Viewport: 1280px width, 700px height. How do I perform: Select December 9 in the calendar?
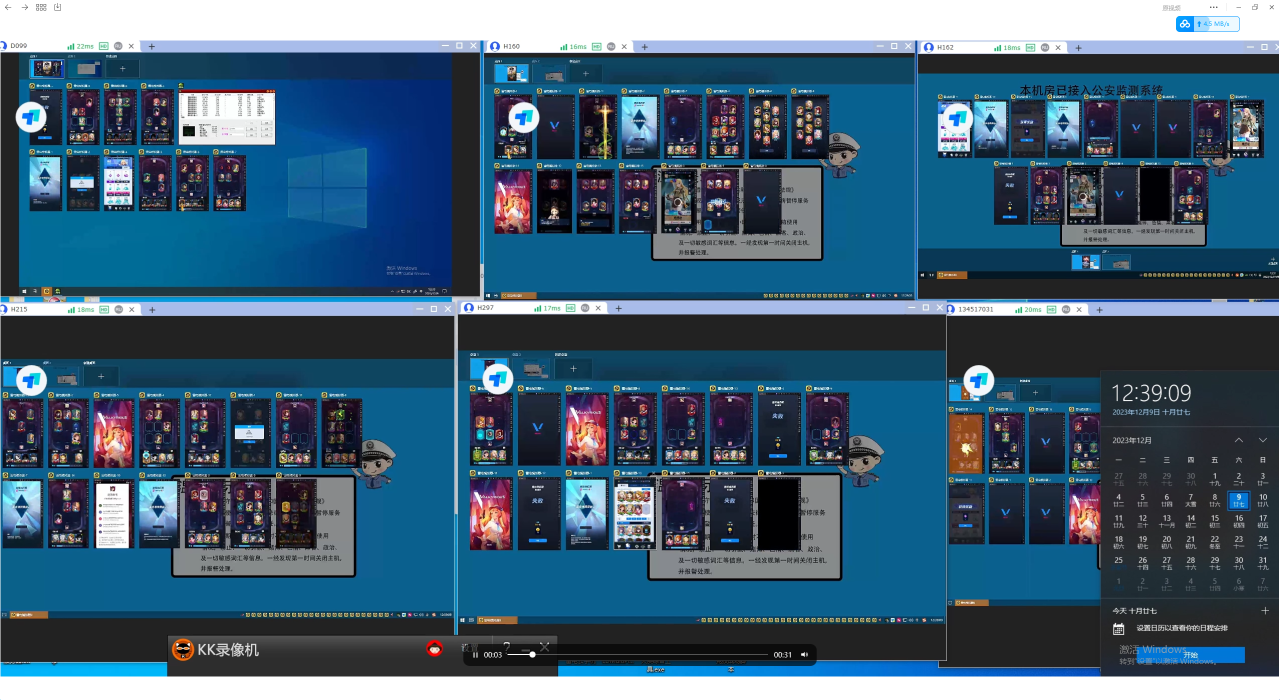click(x=1239, y=500)
